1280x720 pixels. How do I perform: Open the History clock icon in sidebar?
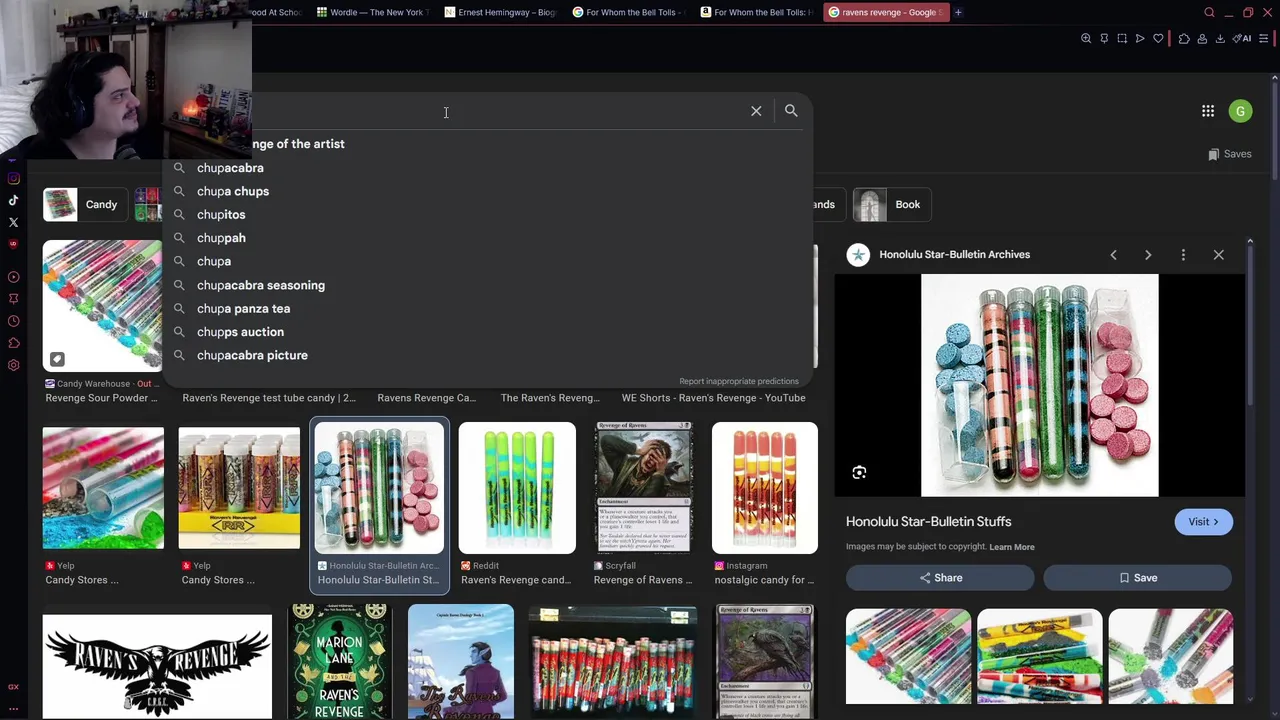pyautogui.click(x=13, y=321)
